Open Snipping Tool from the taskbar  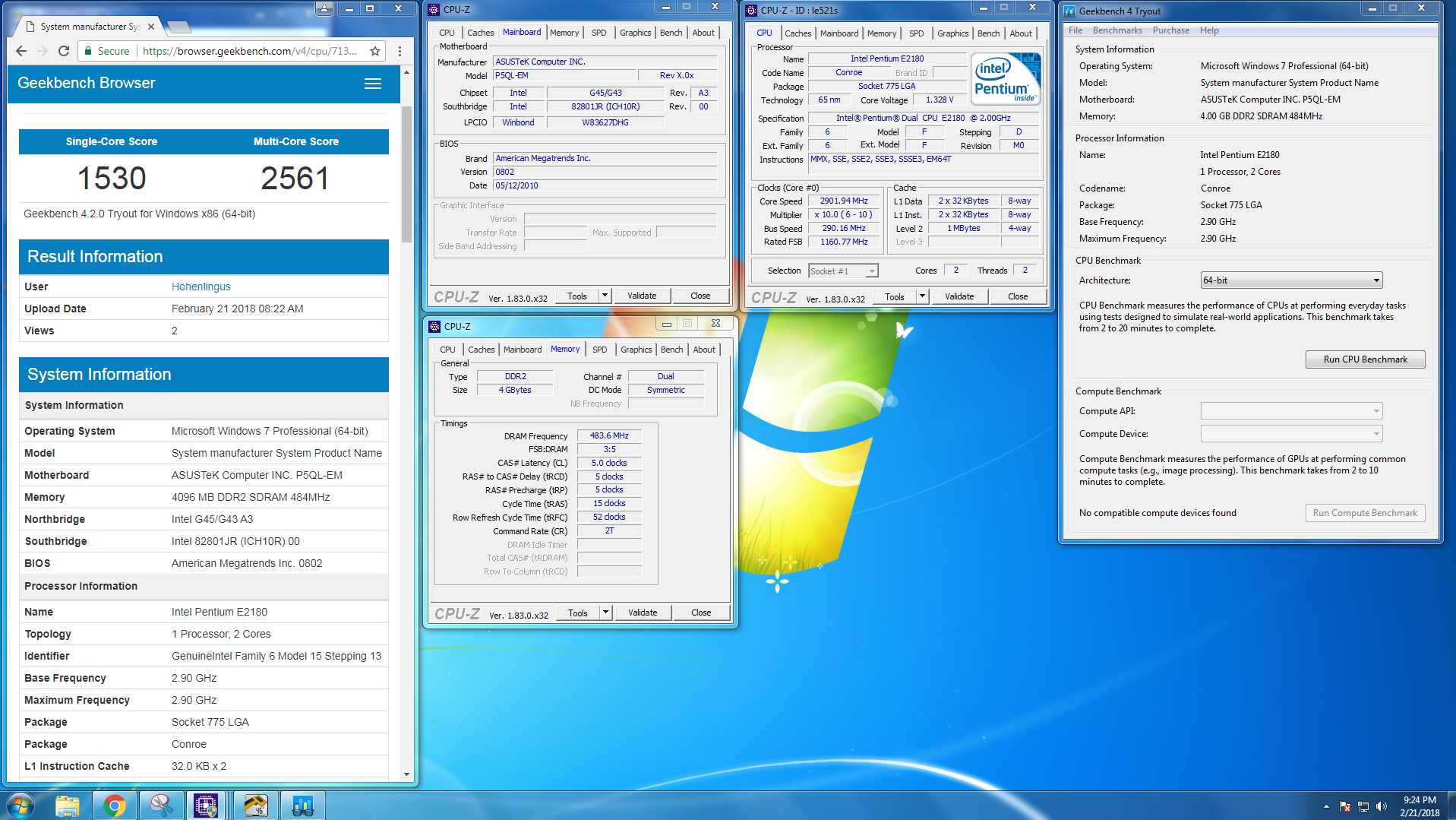point(161,806)
